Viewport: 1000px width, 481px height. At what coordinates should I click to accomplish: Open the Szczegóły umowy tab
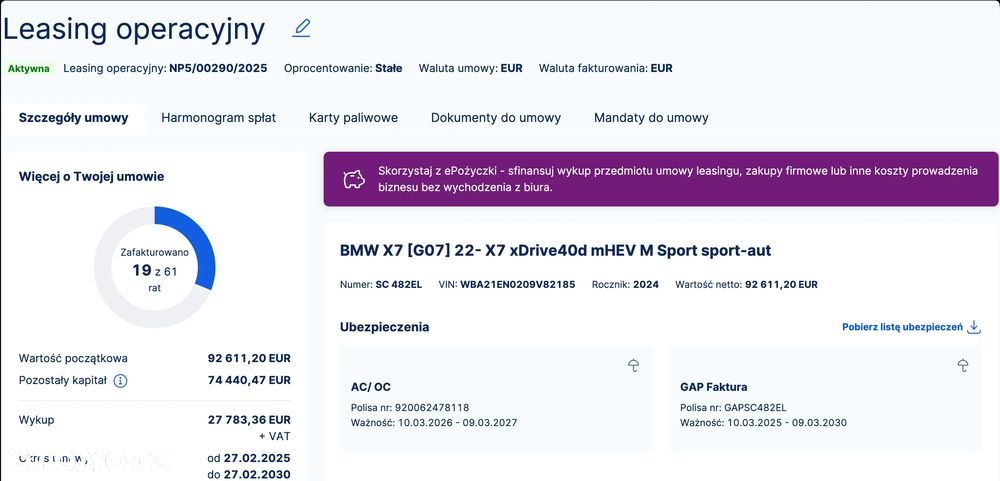point(73,118)
